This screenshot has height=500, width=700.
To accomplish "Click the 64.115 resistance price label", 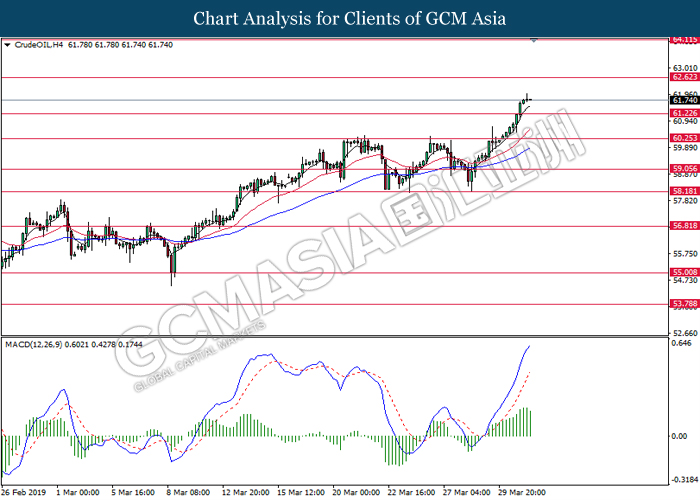I will [685, 40].
